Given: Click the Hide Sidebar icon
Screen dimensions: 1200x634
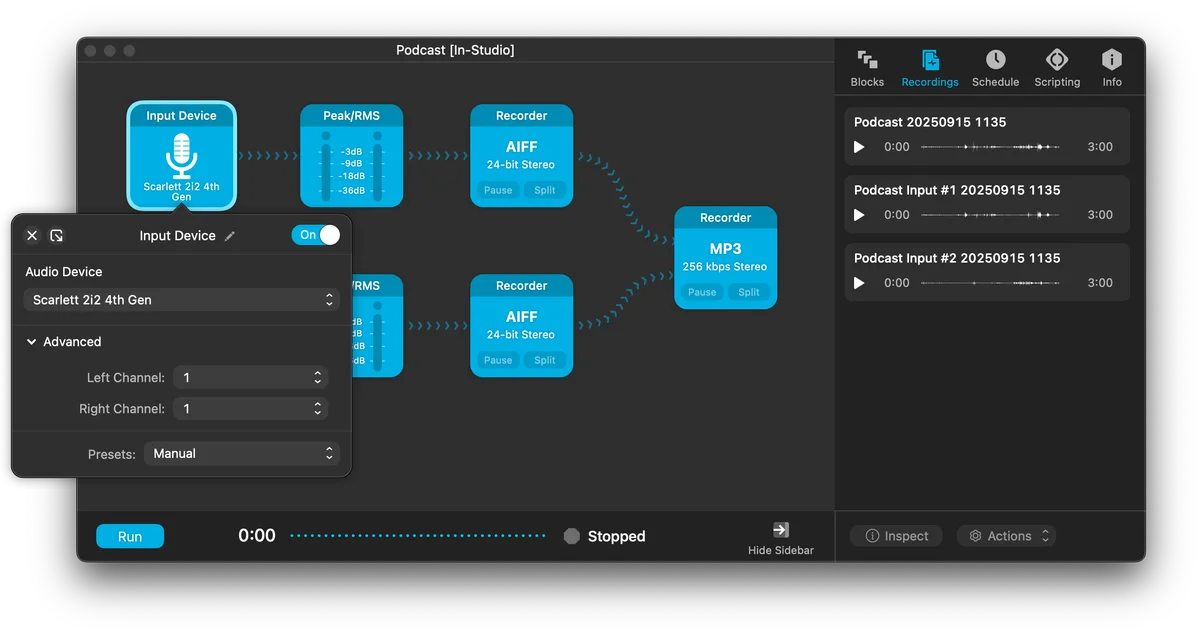Looking at the screenshot, I should pyautogui.click(x=781, y=530).
